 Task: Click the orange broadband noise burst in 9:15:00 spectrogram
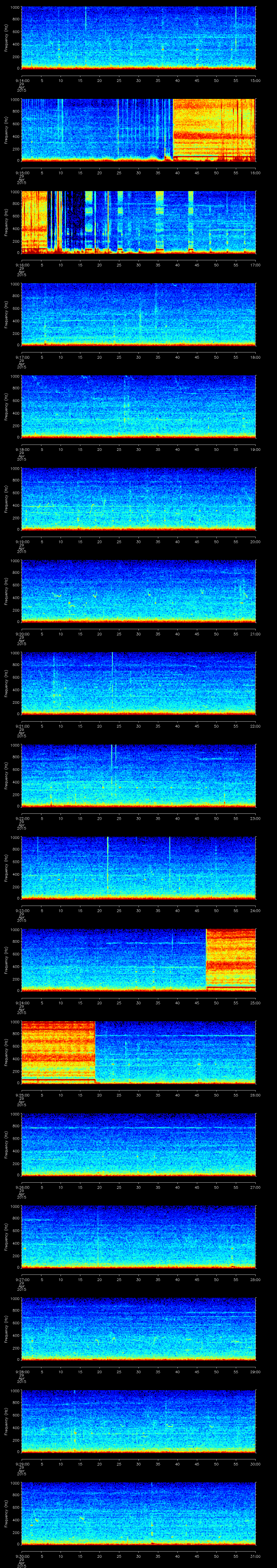click(x=214, y=130)
